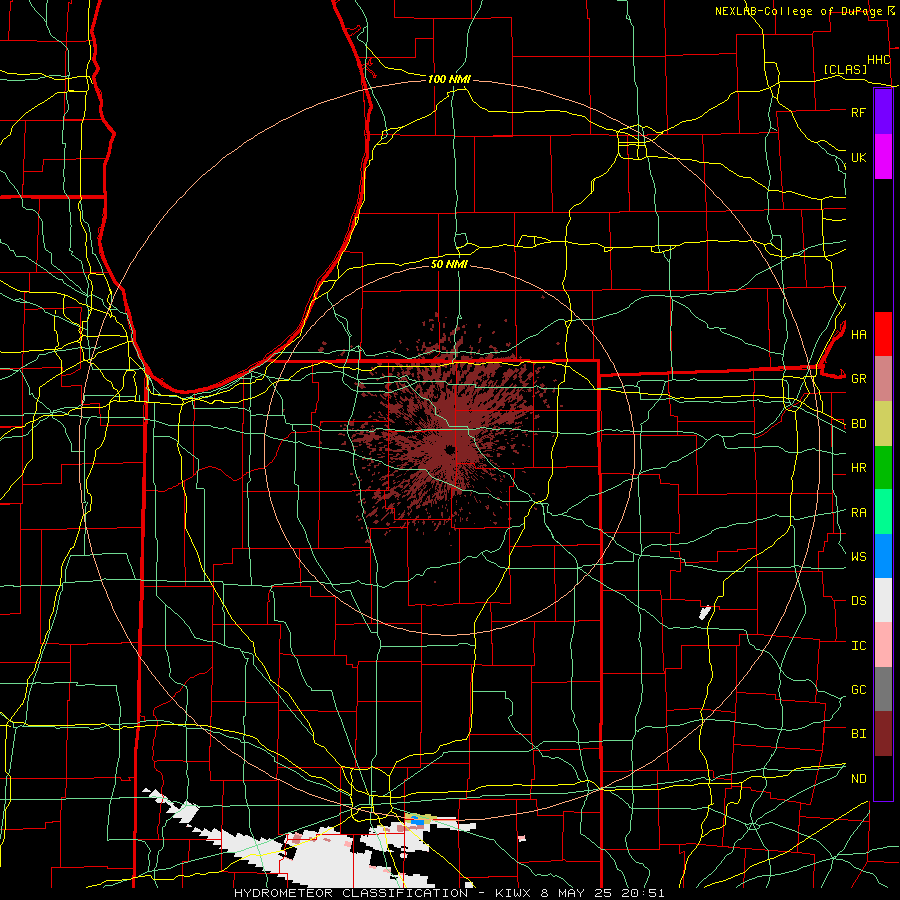
Task: Choose the blue WS legend swatch
Action: (x=883, y=556)
